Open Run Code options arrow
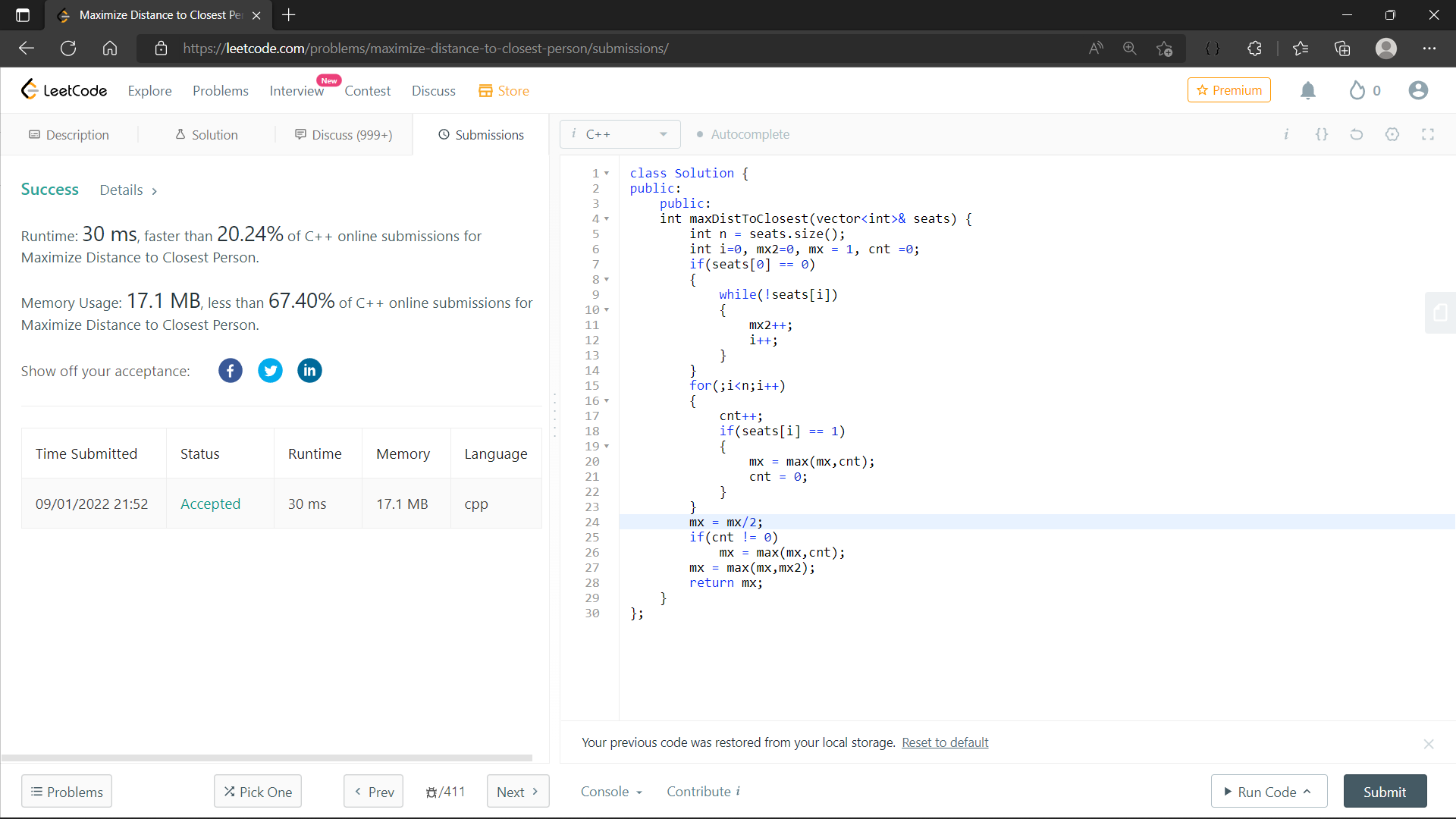 [x=1307, y=792]
